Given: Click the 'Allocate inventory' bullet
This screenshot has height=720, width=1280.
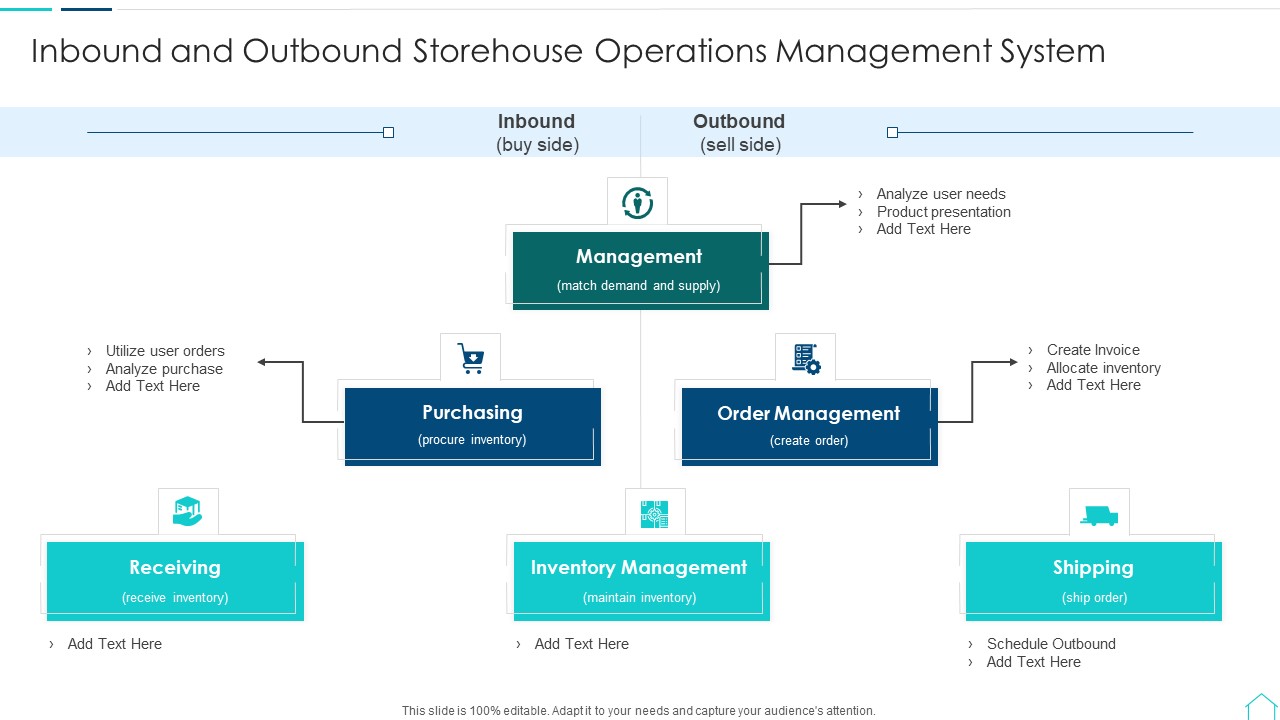Looking at the screenshot, I should 1104,368.
